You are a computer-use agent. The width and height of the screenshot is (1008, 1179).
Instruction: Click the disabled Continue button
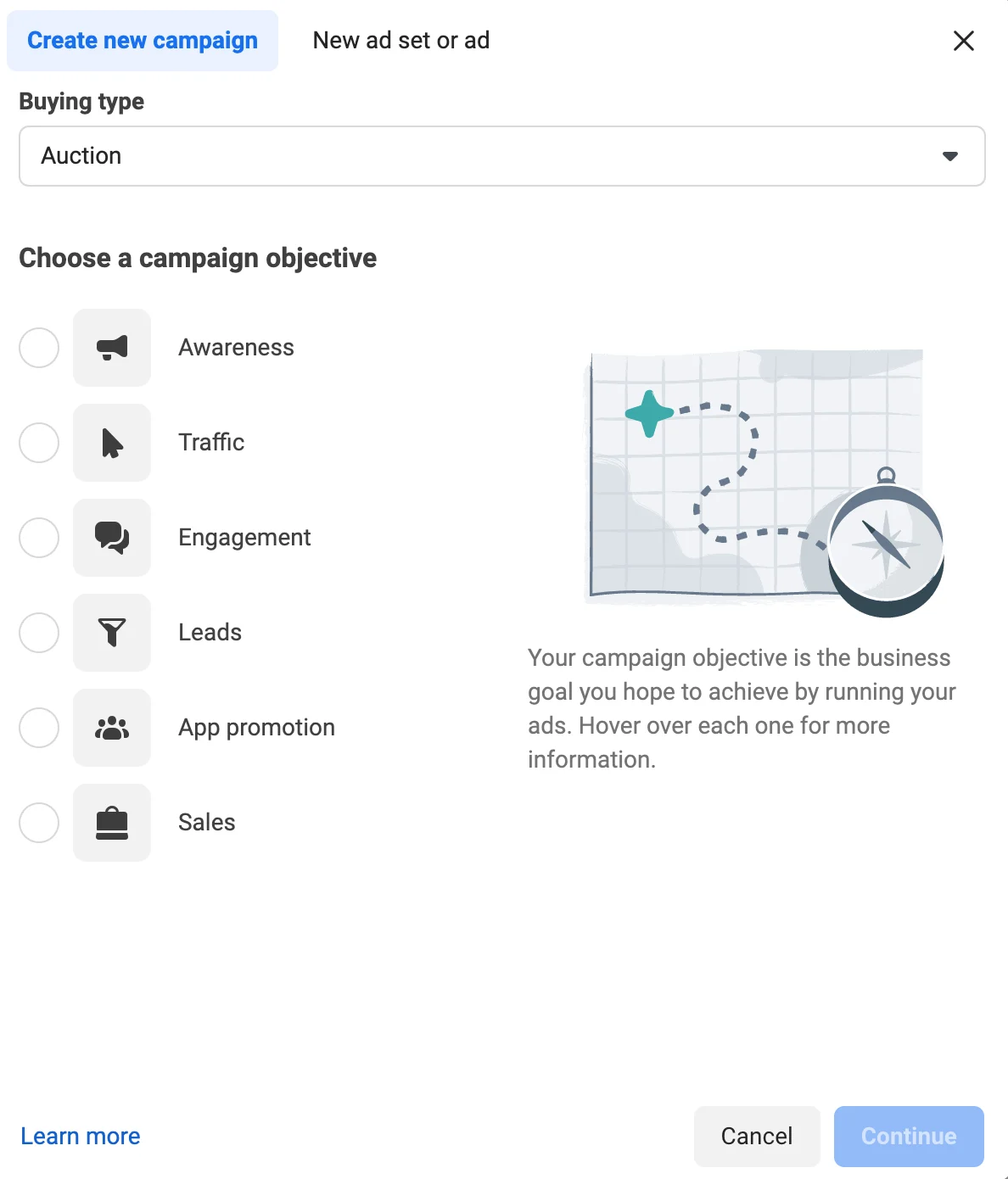point(908,1135)
